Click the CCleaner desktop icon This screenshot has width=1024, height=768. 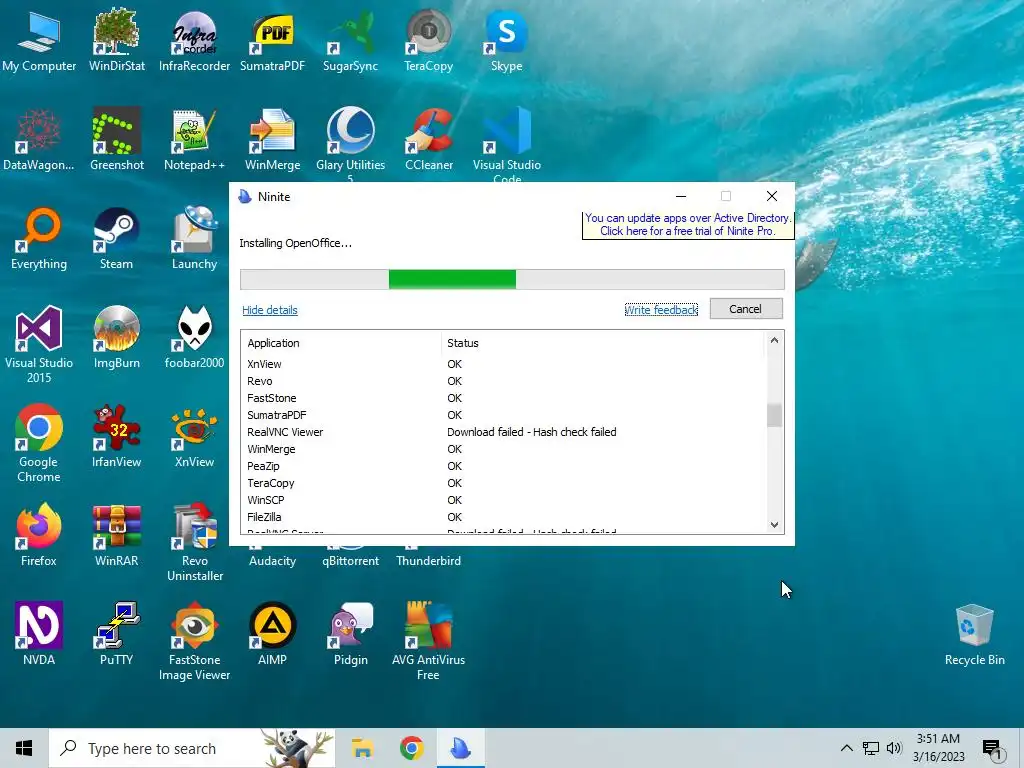(428, 140)
